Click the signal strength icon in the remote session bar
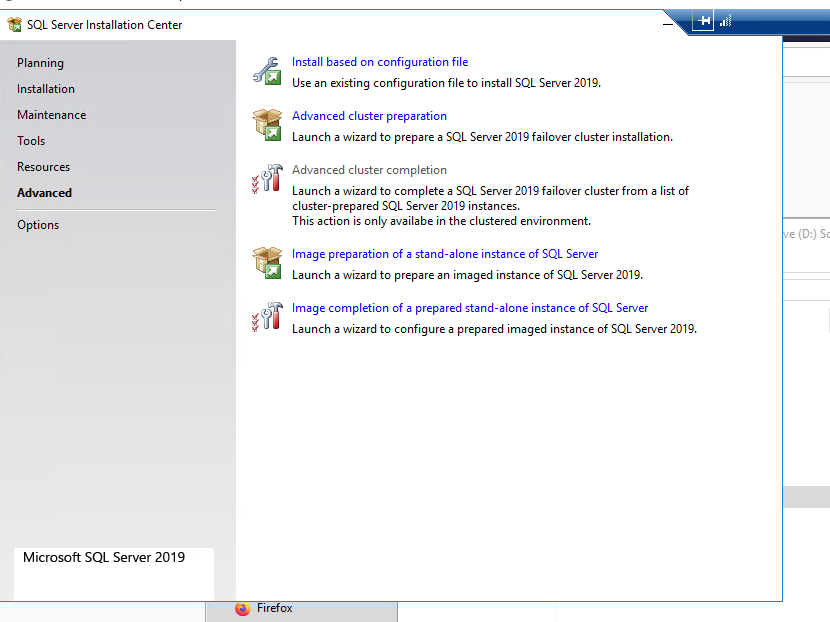The width and height of the screenshot is (830, 622). coord(726,21)
